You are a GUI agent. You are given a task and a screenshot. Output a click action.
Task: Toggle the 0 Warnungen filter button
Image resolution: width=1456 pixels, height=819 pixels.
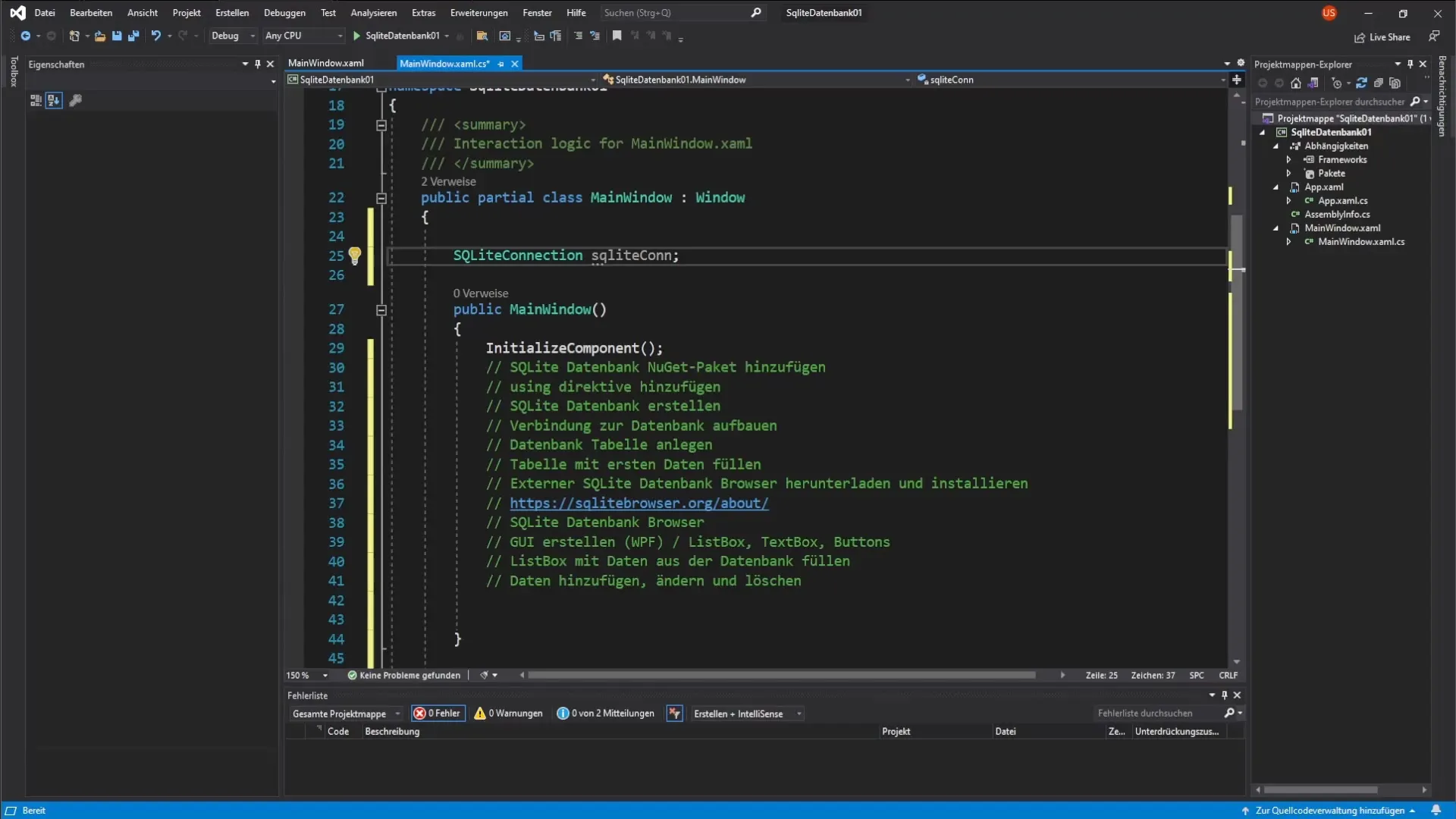(x=508, y=714)
